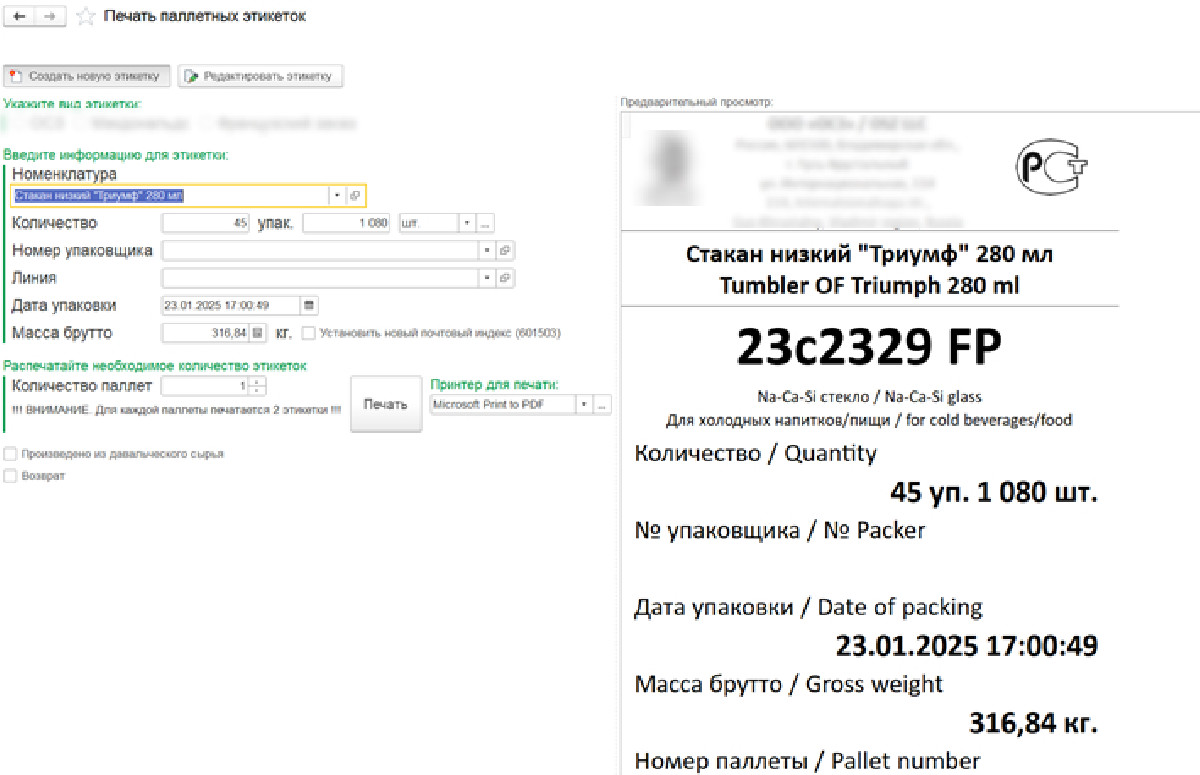Go back with the left arrow button

pyautogui.click(x=19, y=17)
